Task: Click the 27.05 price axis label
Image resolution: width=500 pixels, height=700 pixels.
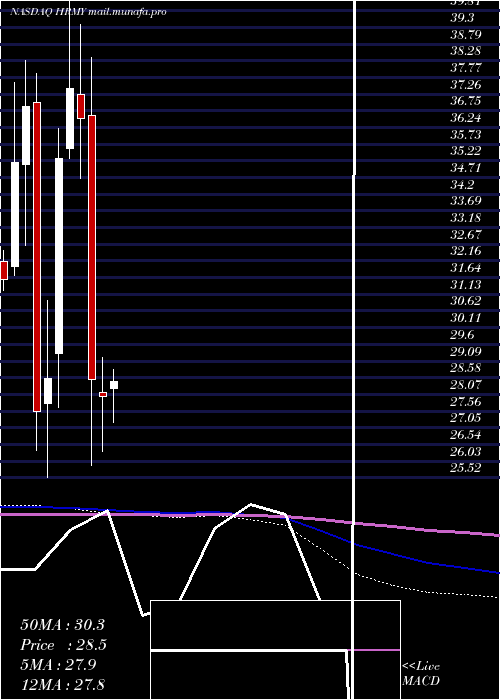Action: coord(466,418)
